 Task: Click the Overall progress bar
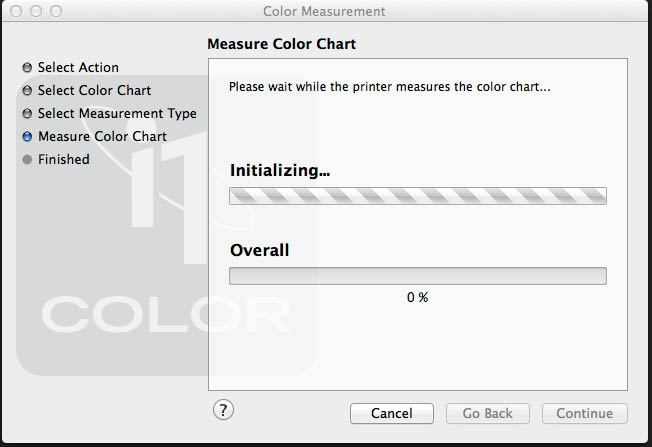417,276
